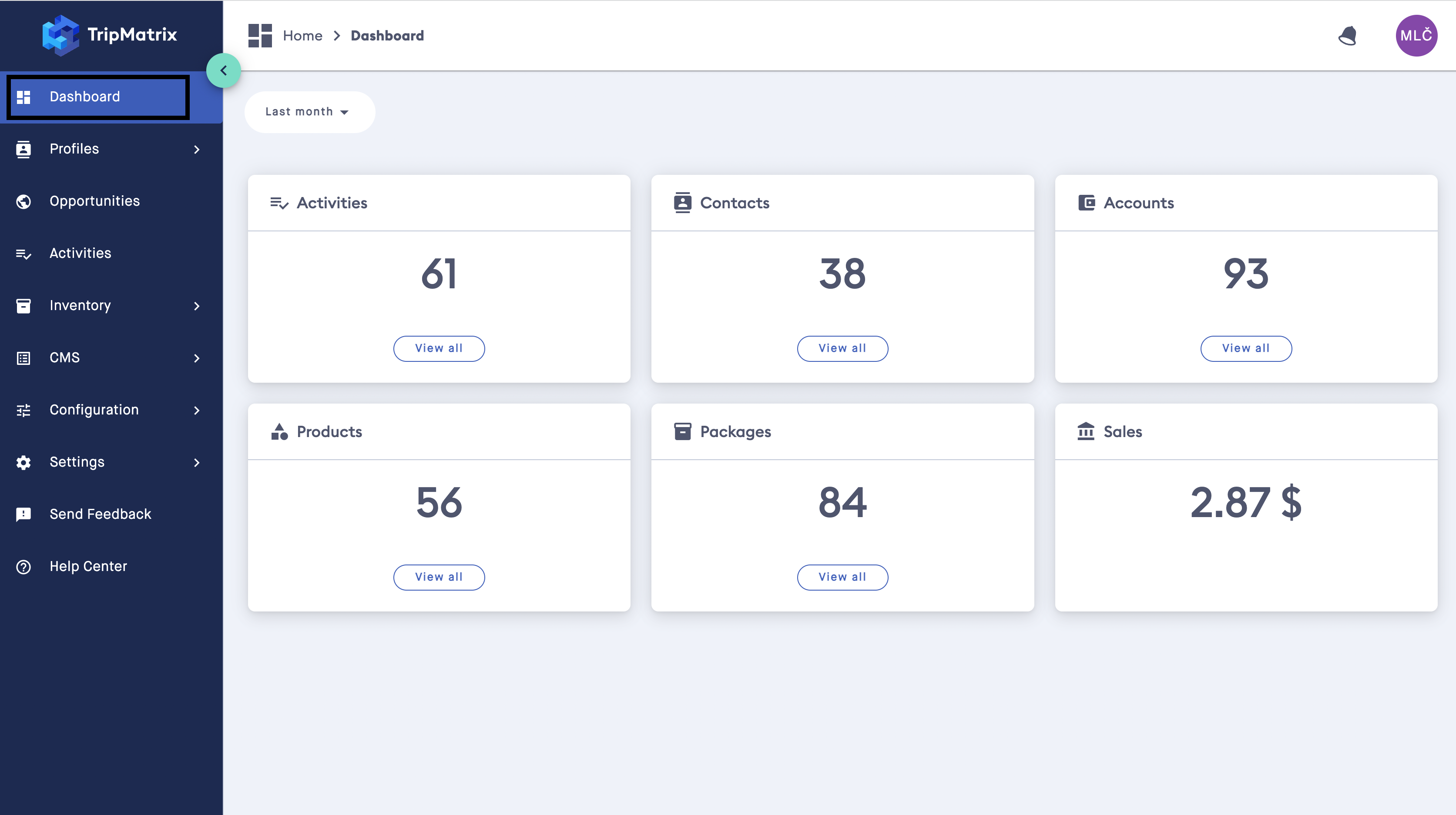The image size is (1456, 815).
Task: Click the Opportunities icon in sidebar
Action: pos(24,201)
